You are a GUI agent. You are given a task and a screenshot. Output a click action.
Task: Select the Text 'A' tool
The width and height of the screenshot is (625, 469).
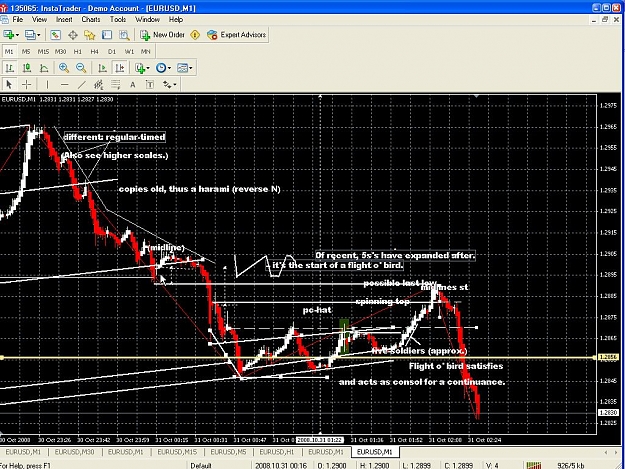pos(132,84)
